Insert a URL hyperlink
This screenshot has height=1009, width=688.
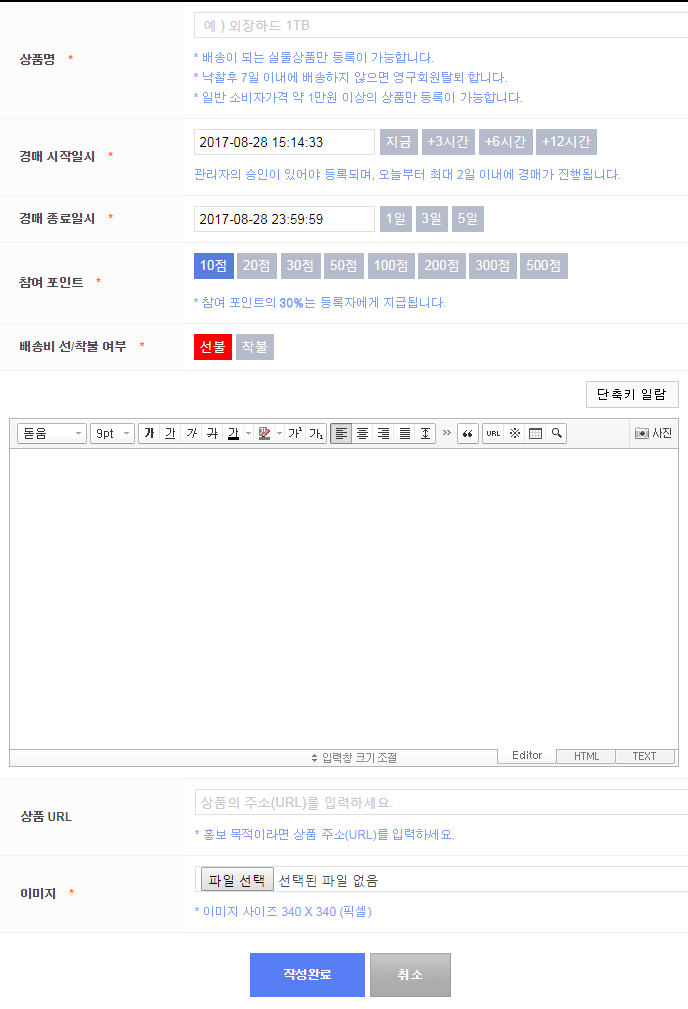pos(493,434)
